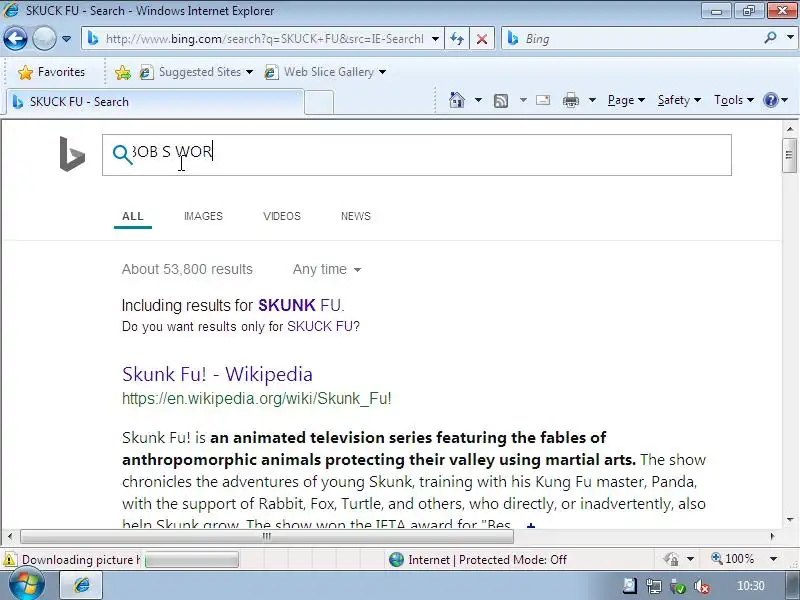
Task: Expand the snippet plus sign
Action: click(531, 524)
